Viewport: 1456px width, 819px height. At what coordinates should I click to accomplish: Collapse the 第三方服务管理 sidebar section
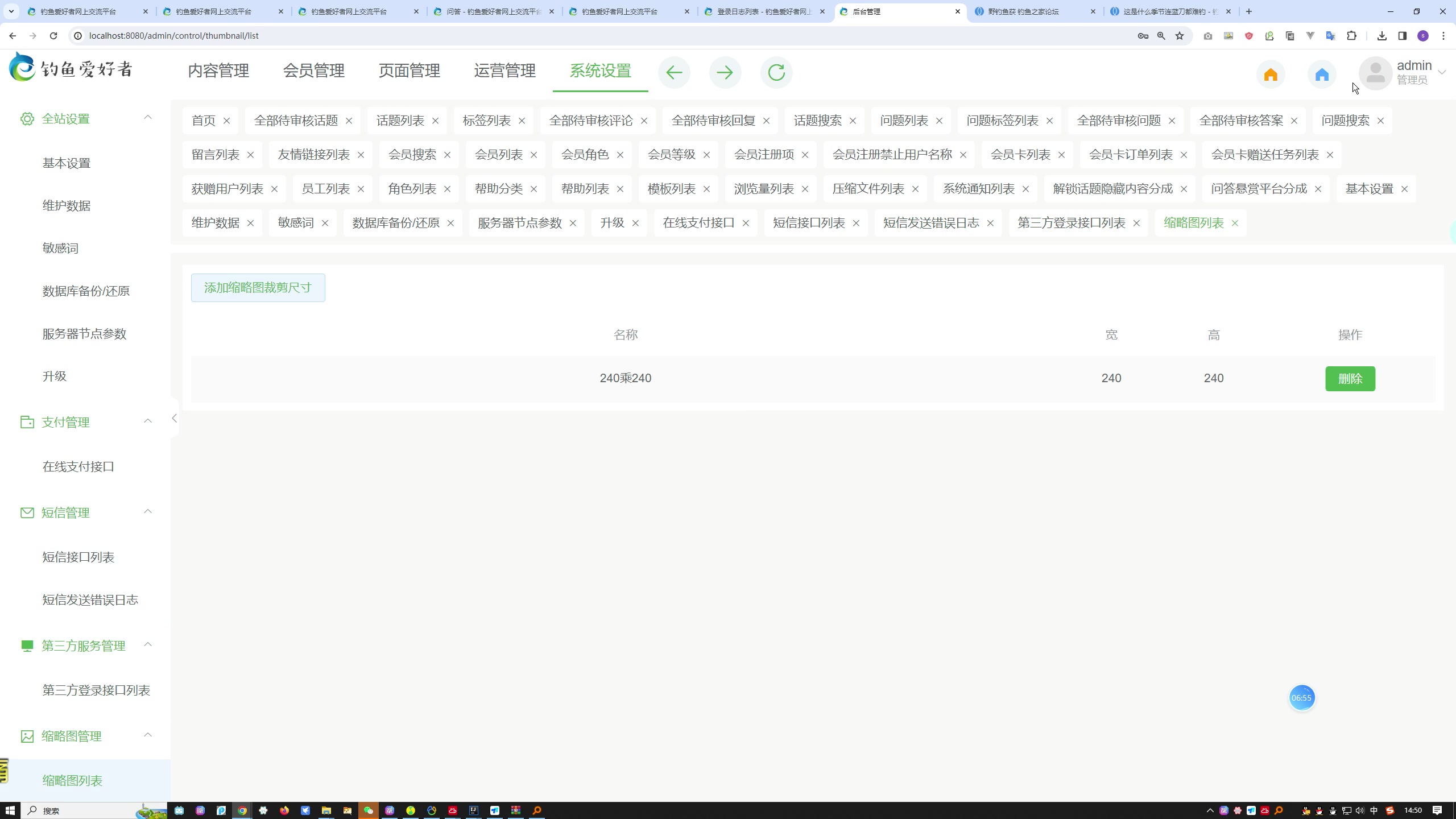(148, 644)
